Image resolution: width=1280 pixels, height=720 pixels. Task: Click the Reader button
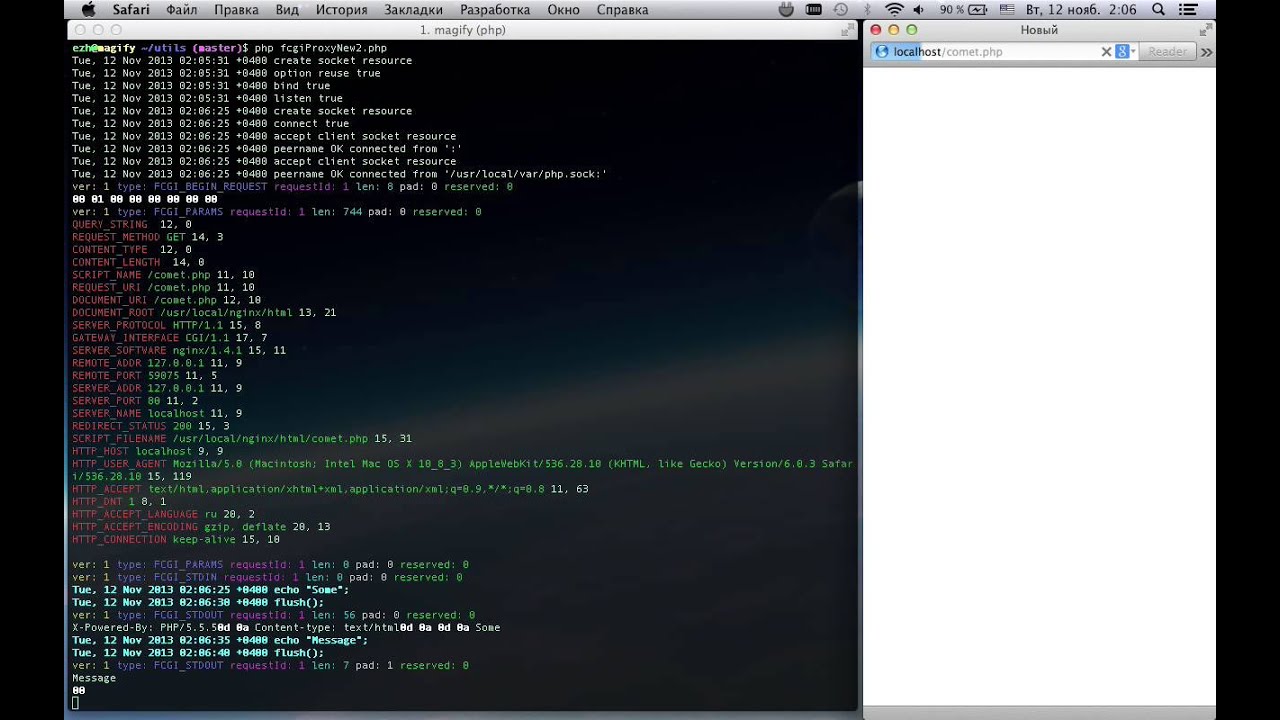pos(1167,51)
